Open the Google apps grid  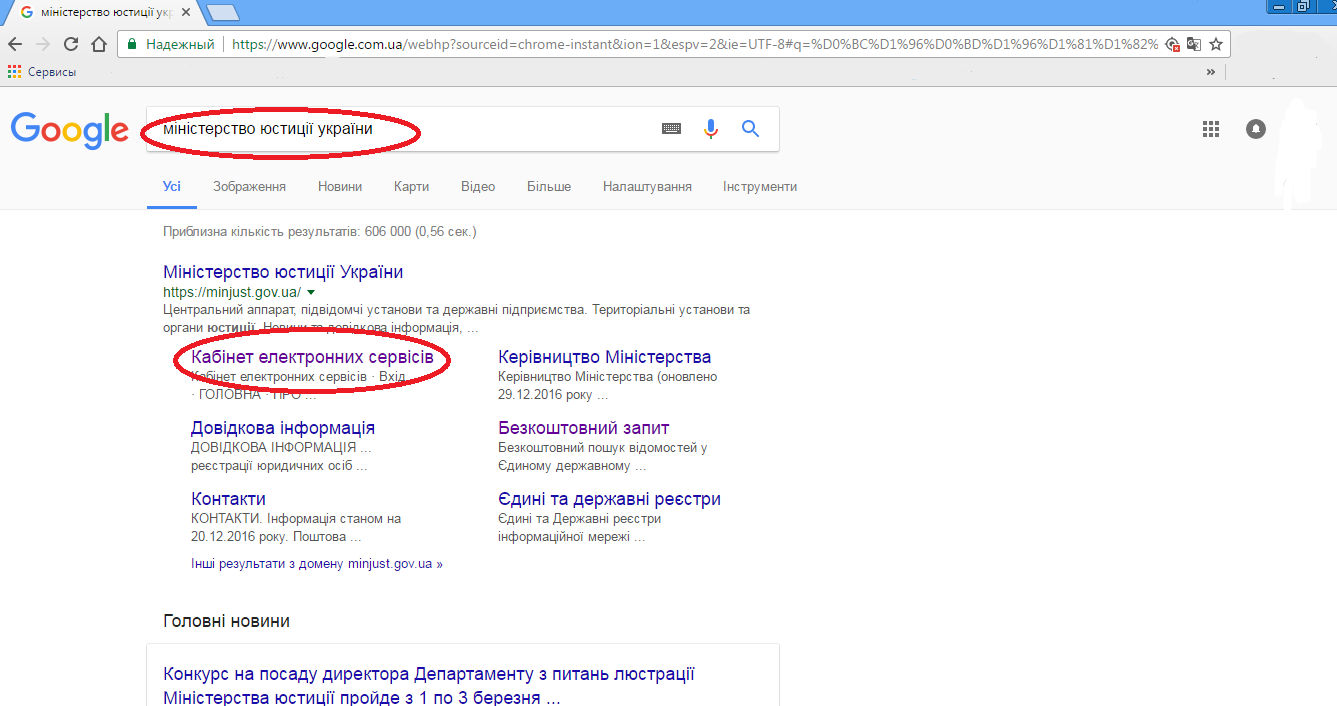[x=1211, y=128]
